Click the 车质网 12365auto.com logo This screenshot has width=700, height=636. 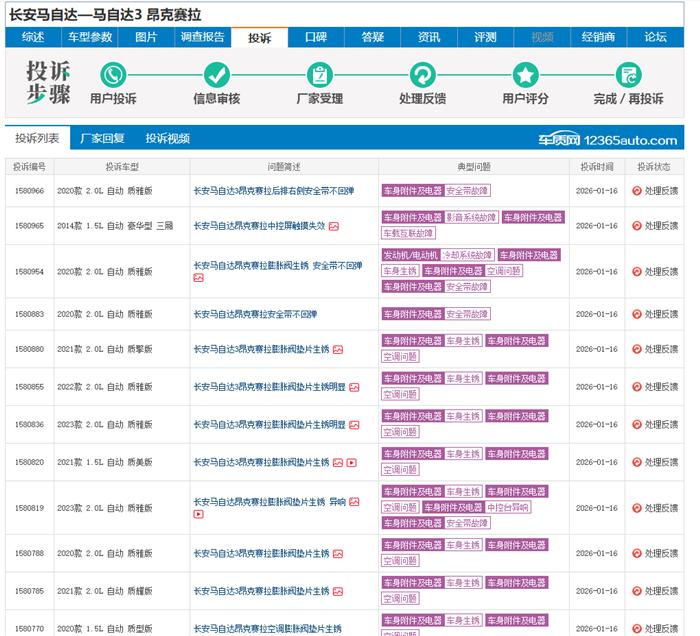[x=608, y=140]
